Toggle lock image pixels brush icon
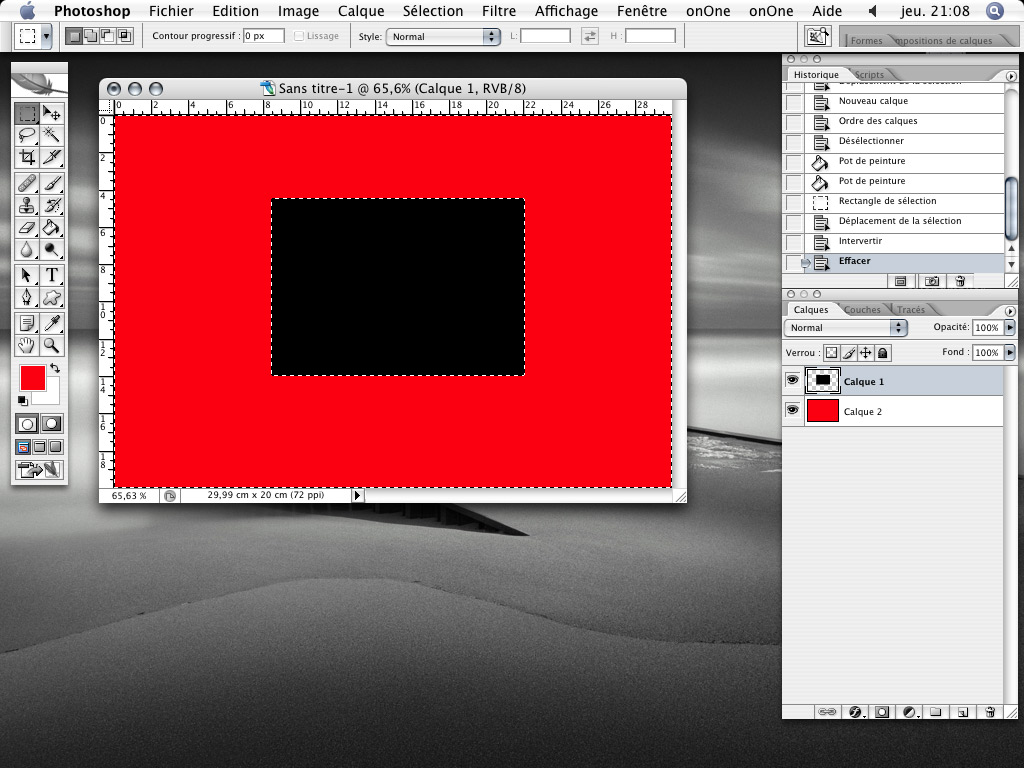1024x768 pixels. coord(848,353)
